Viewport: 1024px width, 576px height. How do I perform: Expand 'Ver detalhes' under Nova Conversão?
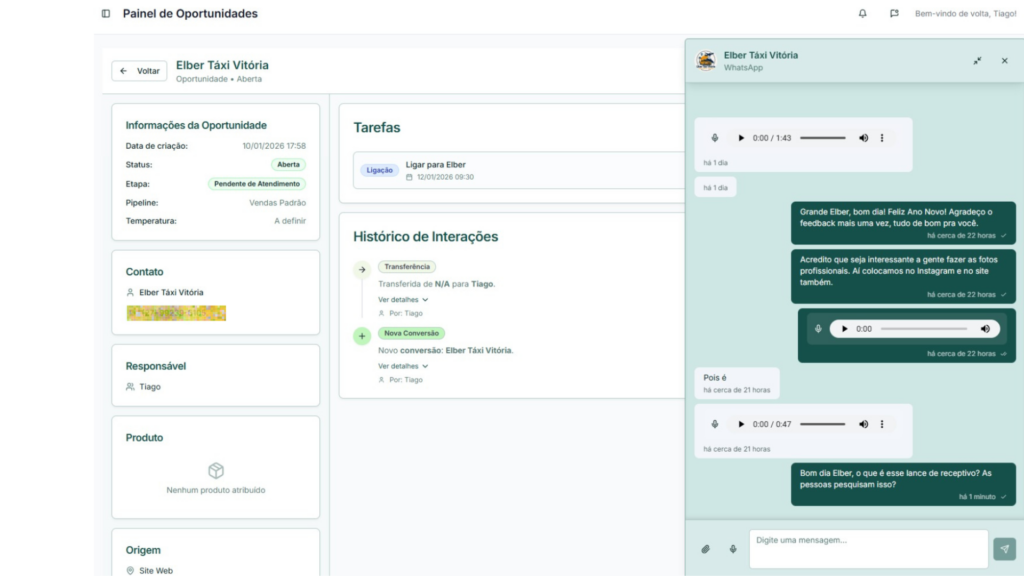tap(403, 366)
